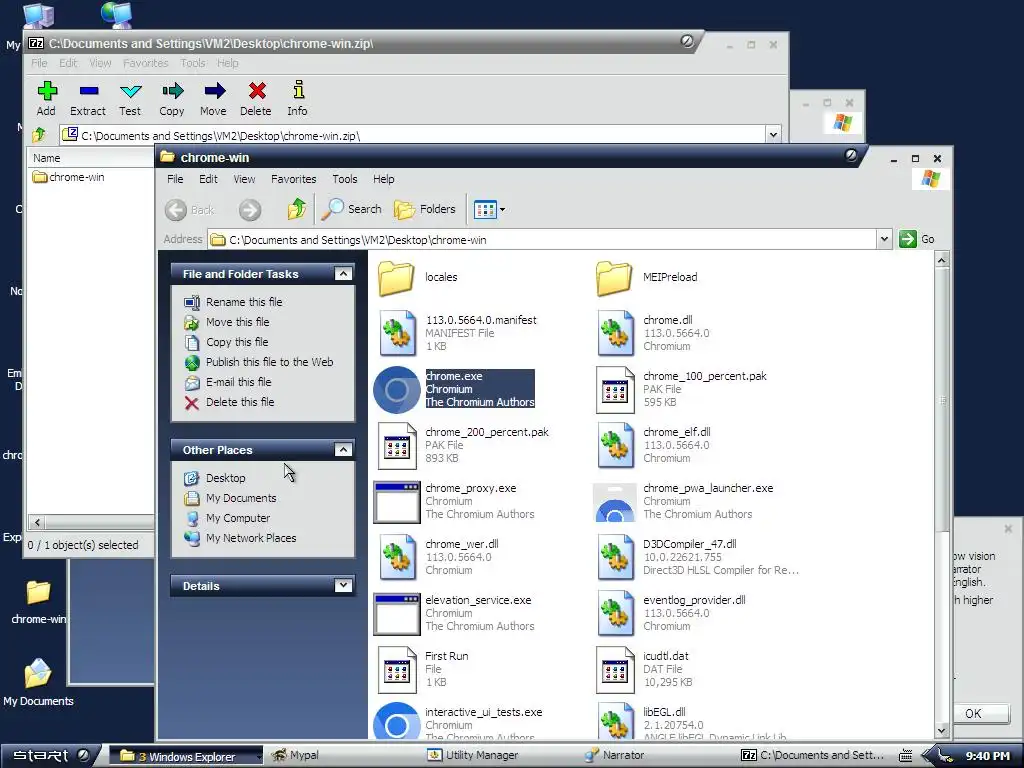Select D3DCompiler_47.dll file
This screenshot has height=768, width=1024.
[697, 557]
